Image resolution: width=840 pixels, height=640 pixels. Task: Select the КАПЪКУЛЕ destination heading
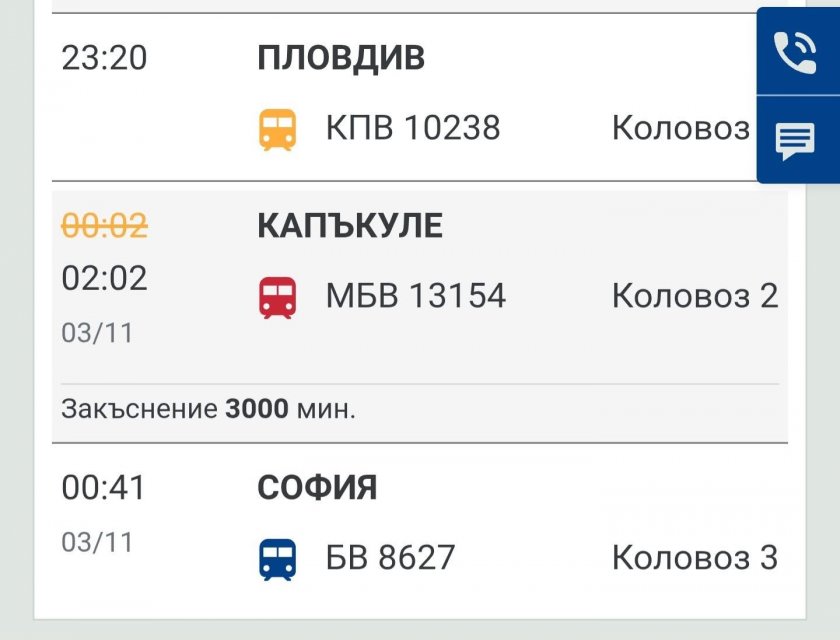tap(350, 226)
